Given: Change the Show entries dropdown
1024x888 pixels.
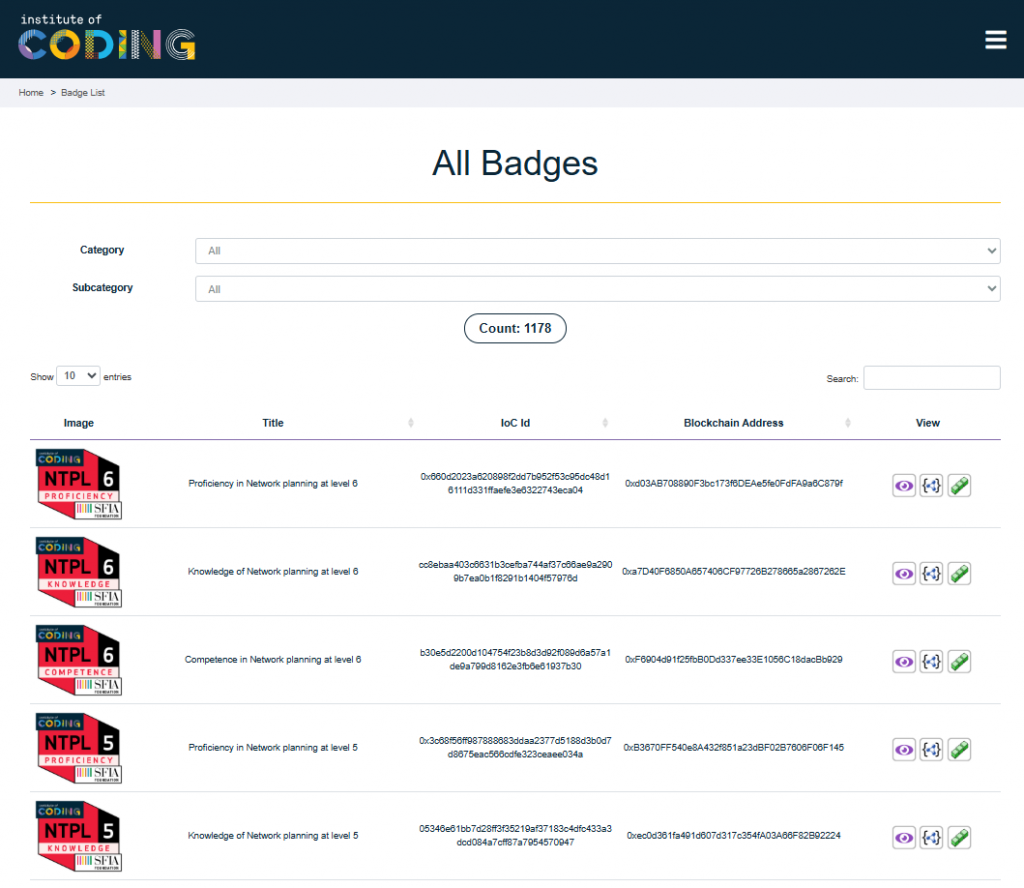Looking at the screenshot, I should 78,375.
